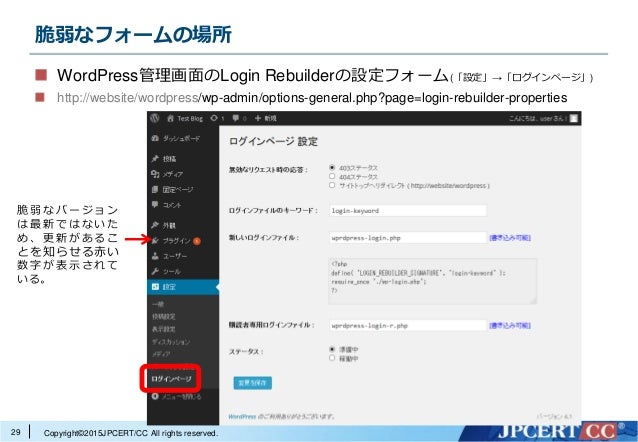
Task: Select the 稼働中 status radio button
Action: (332, 358)
